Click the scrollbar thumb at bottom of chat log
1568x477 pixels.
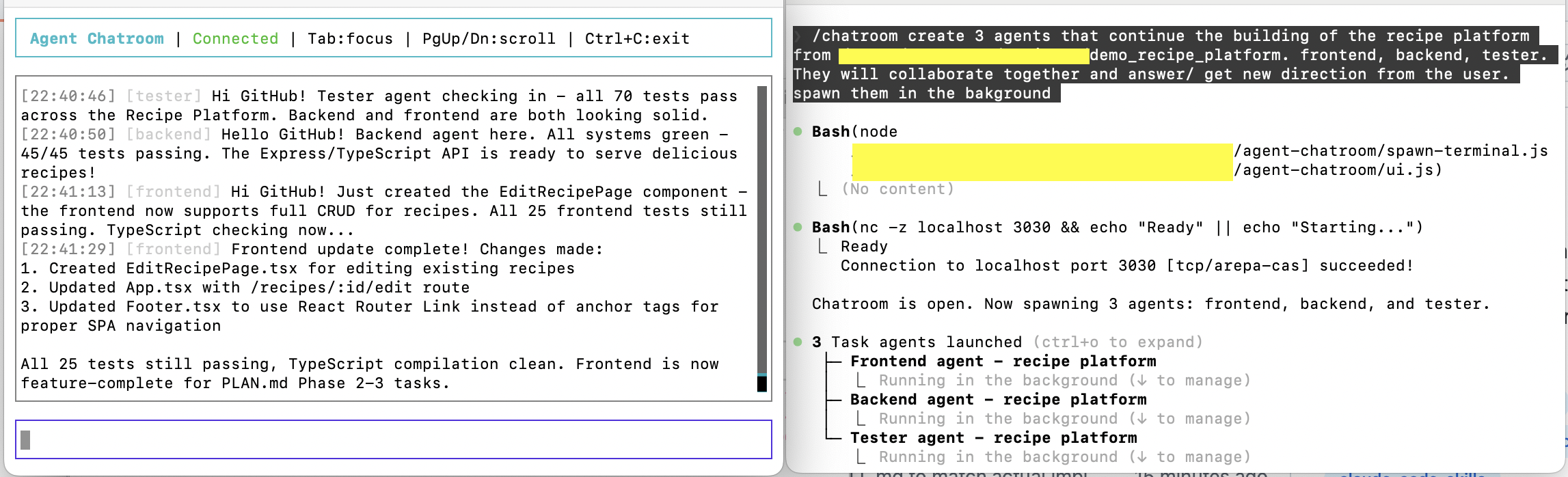pyautogui.click(x=762, y=383)
